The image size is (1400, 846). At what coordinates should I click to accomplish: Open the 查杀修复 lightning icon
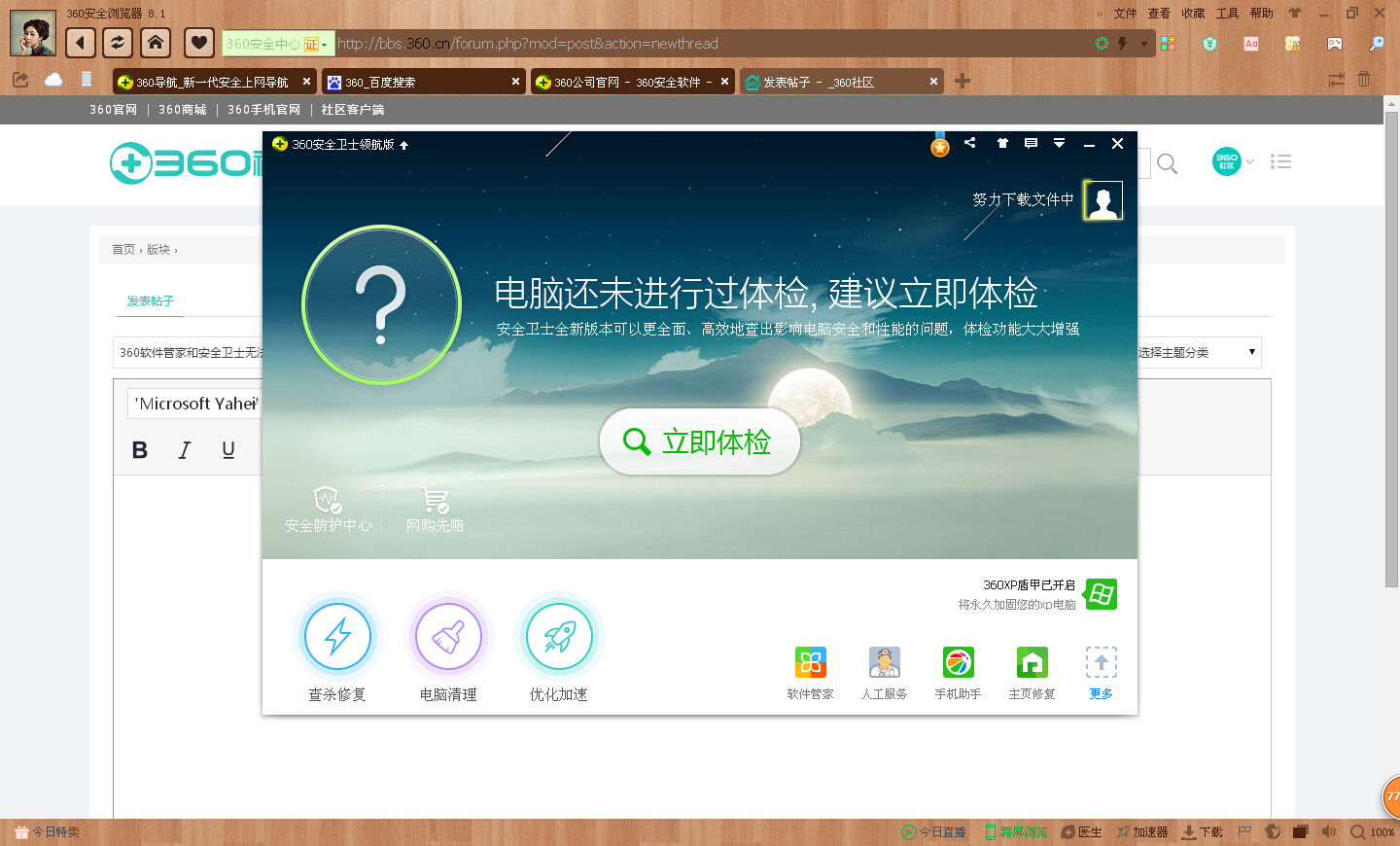pos(337,637)
